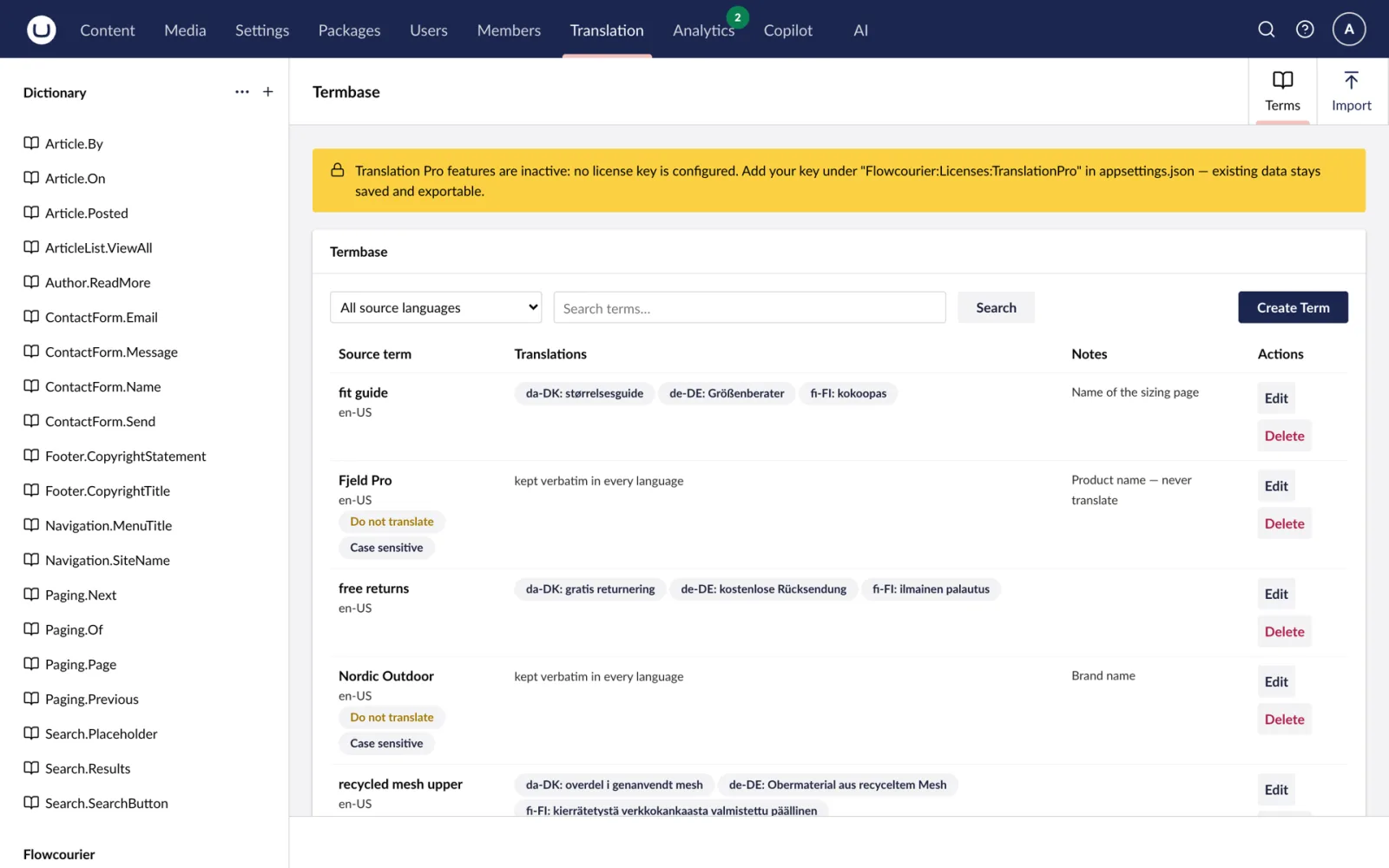Open the Packages section
Image resolution: width=1389 pixels, height=868 pixels.
[349, 30]
